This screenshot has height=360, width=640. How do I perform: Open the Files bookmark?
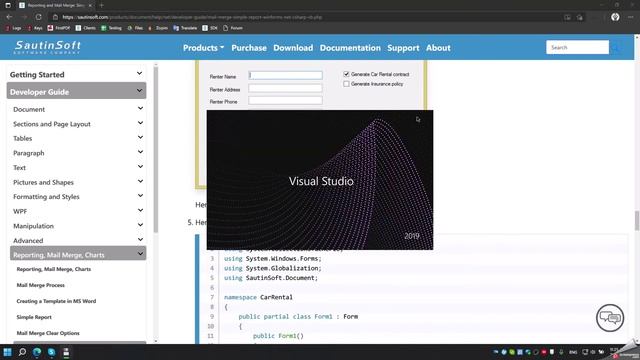[135, 28]
